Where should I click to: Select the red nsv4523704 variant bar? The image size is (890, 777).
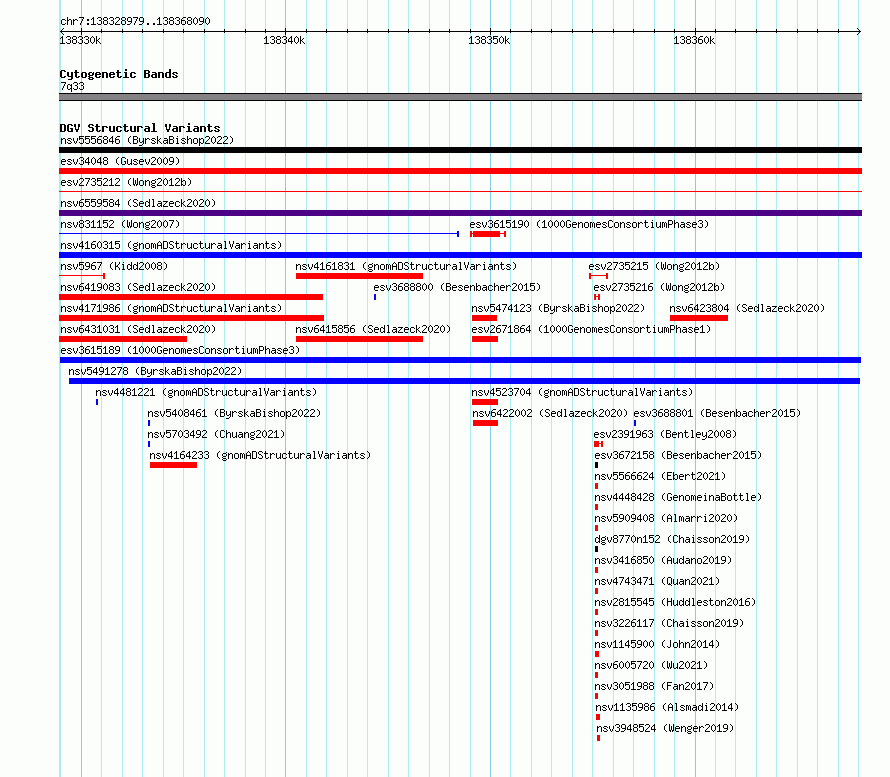(485, 402)
